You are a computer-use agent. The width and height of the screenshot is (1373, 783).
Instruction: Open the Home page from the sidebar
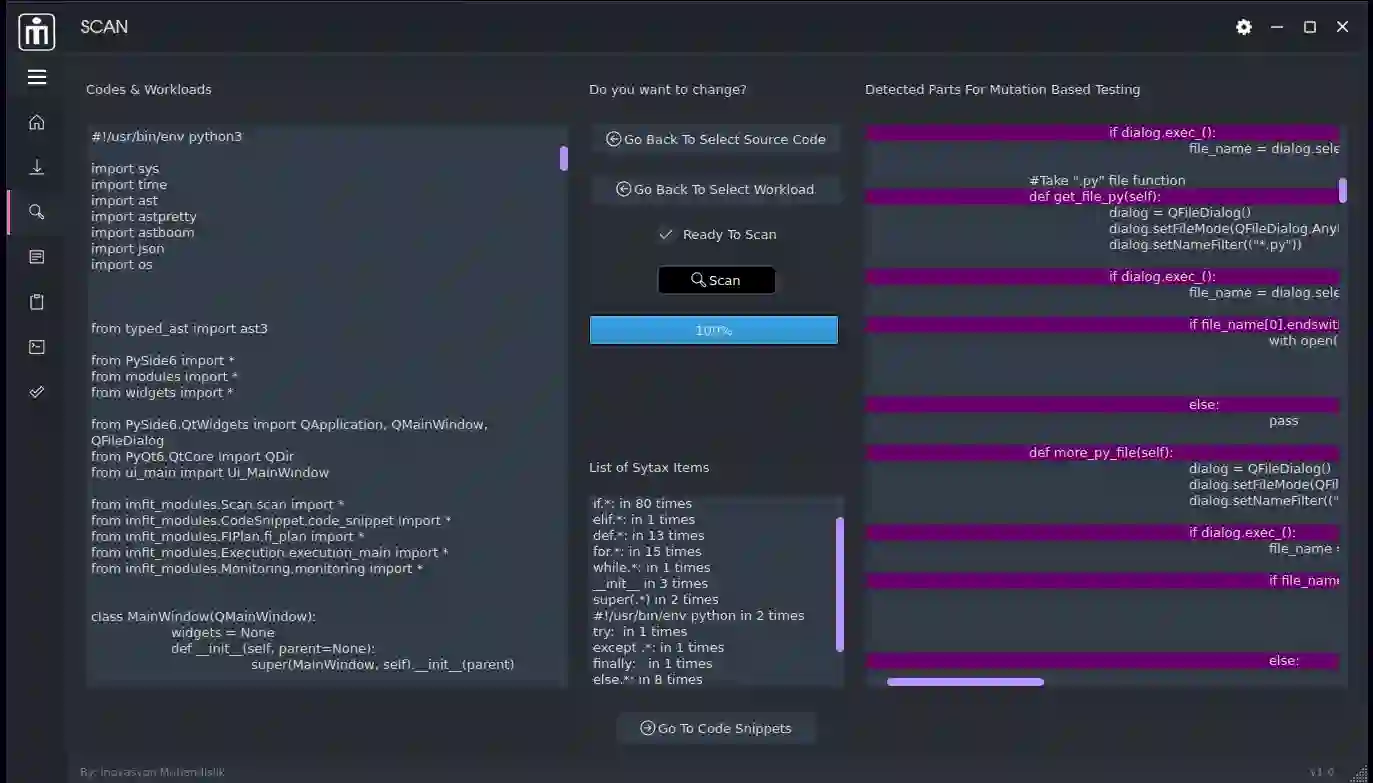click(37, 122)
